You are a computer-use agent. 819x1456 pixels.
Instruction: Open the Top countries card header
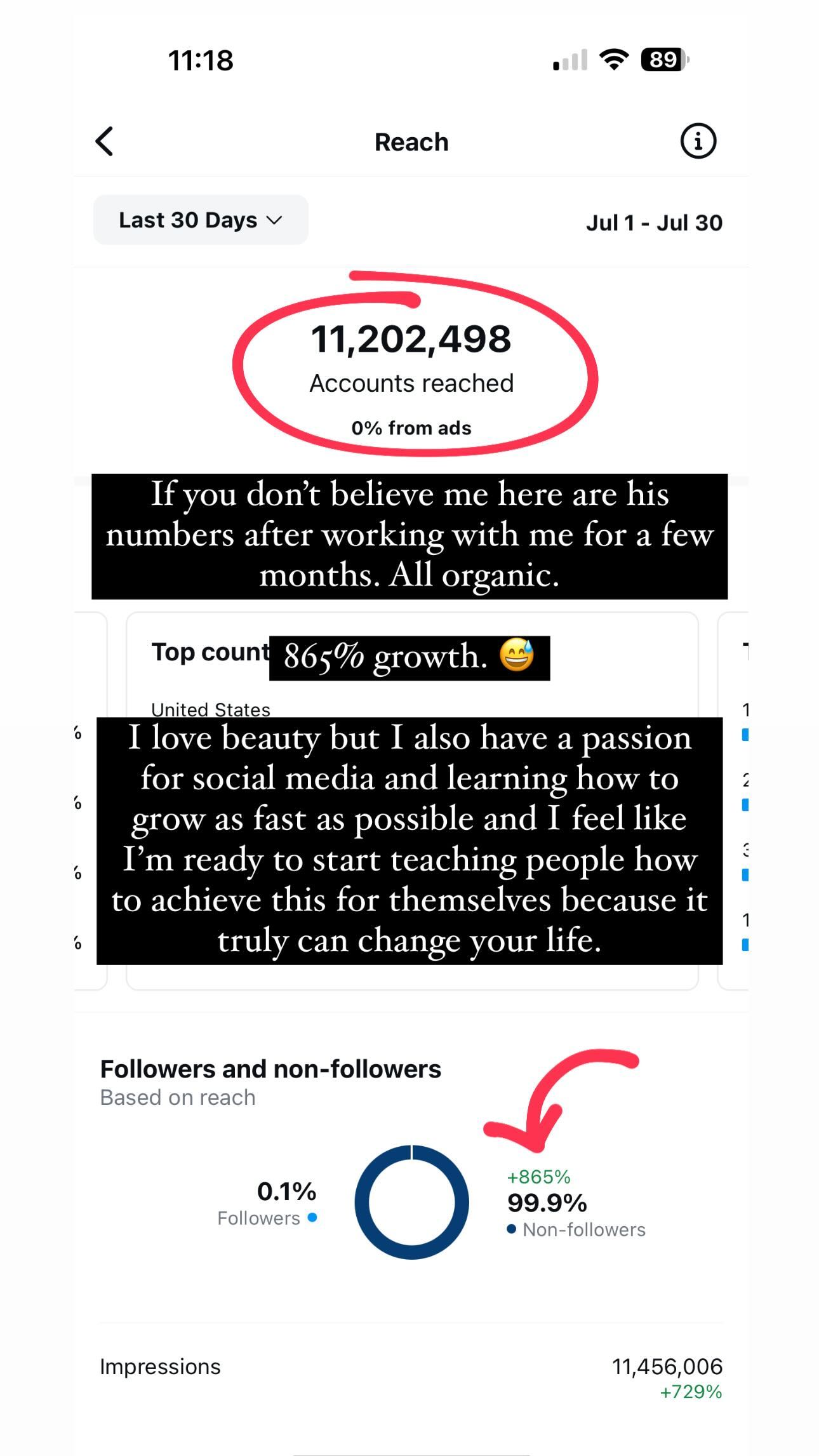click(210, 652)
